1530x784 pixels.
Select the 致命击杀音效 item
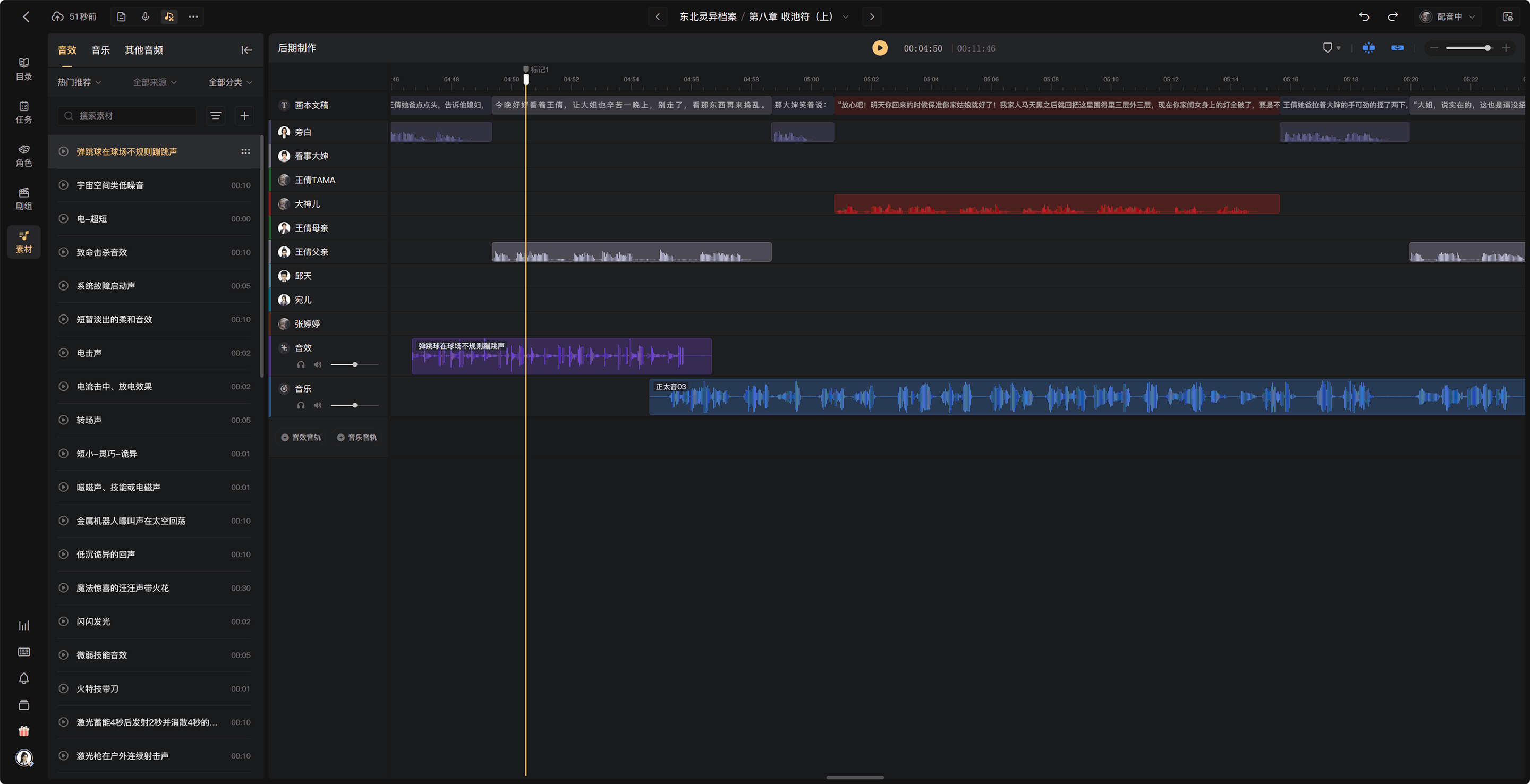(x=155, y=252)
